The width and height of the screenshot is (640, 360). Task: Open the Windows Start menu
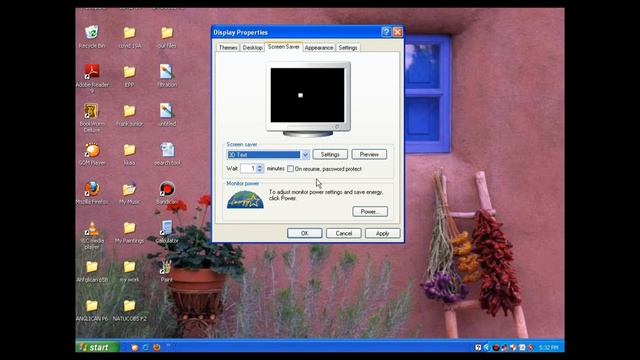coord(97,347)
